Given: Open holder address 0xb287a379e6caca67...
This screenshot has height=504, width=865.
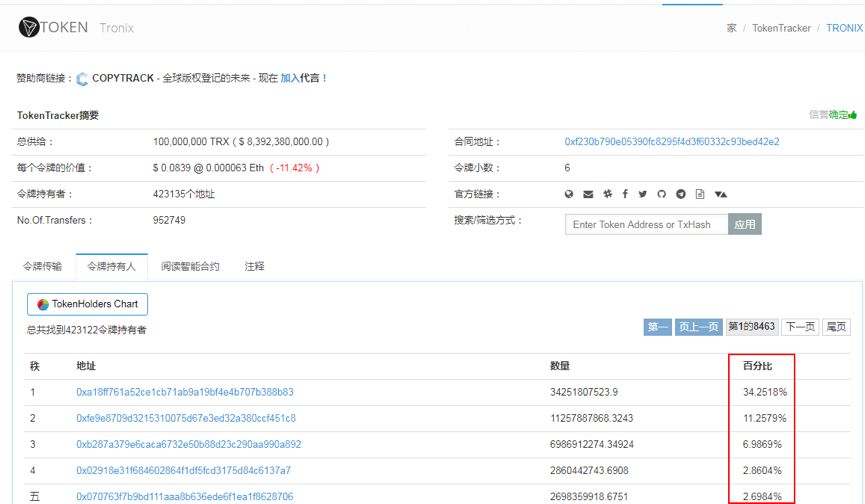Looking at the screenshot, I should coord(189,444).
